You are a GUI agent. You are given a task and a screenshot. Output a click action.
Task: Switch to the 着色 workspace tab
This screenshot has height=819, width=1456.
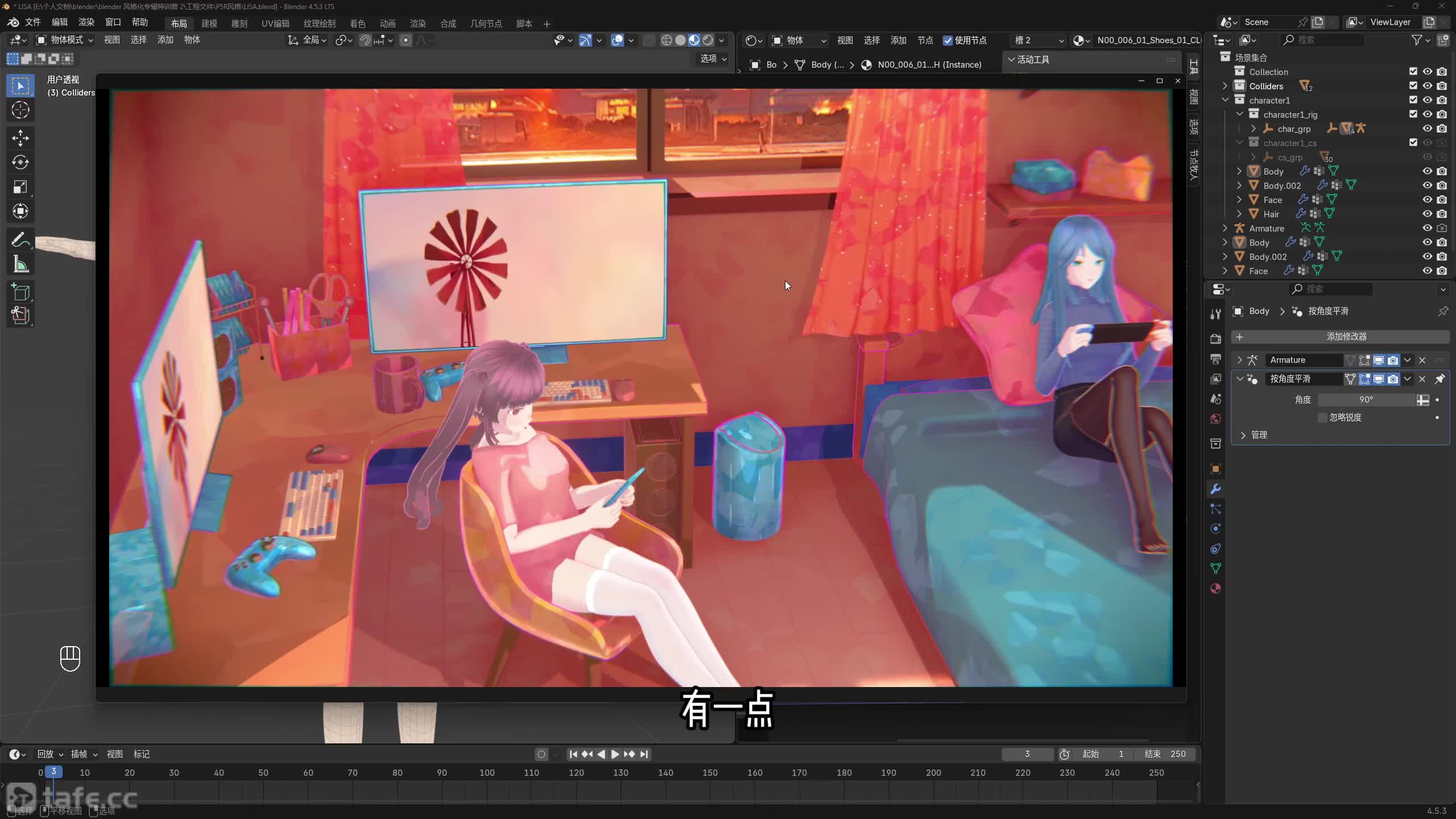(357, 23)
